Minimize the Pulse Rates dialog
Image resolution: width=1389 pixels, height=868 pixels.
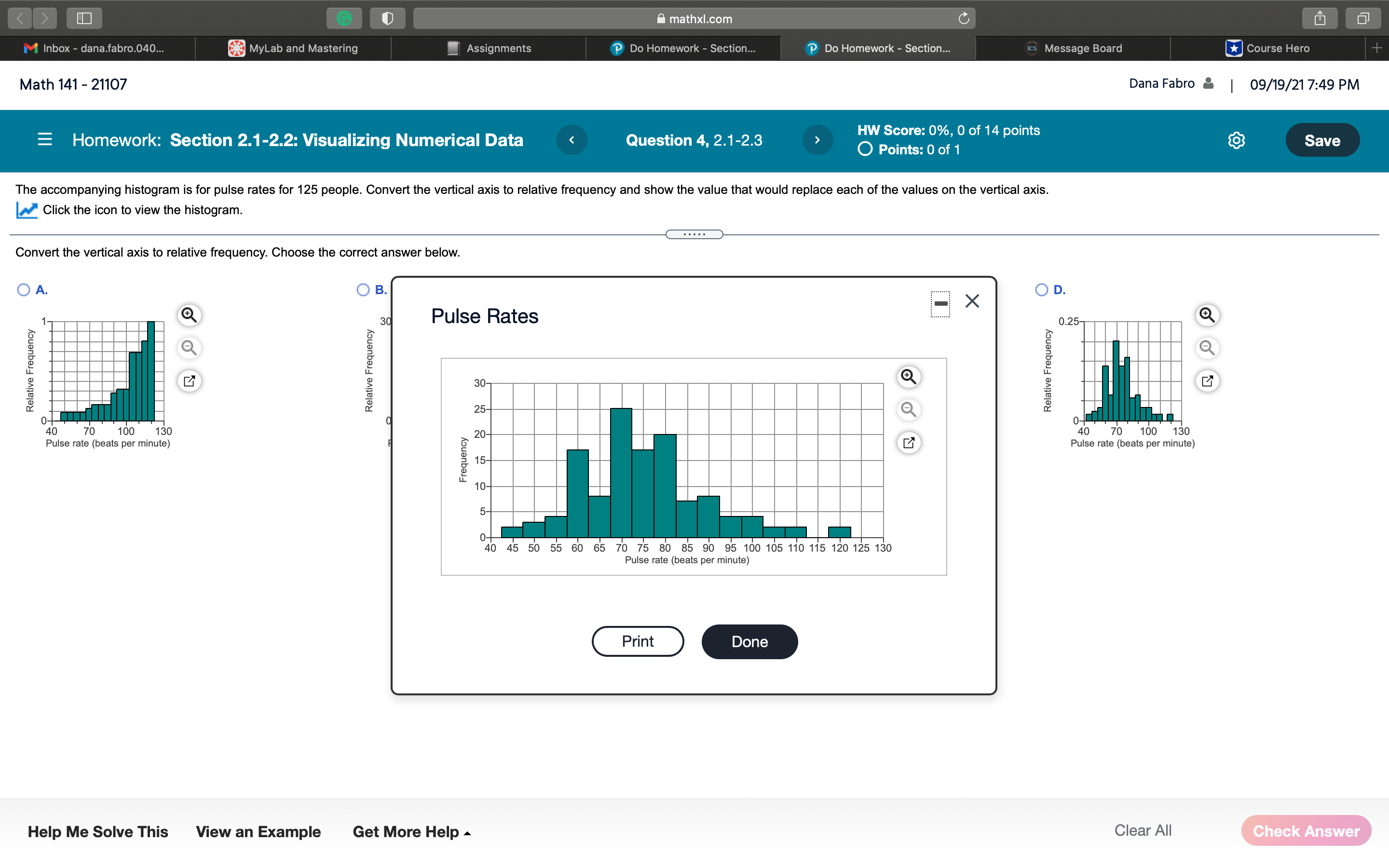click(x=940, y=304)
